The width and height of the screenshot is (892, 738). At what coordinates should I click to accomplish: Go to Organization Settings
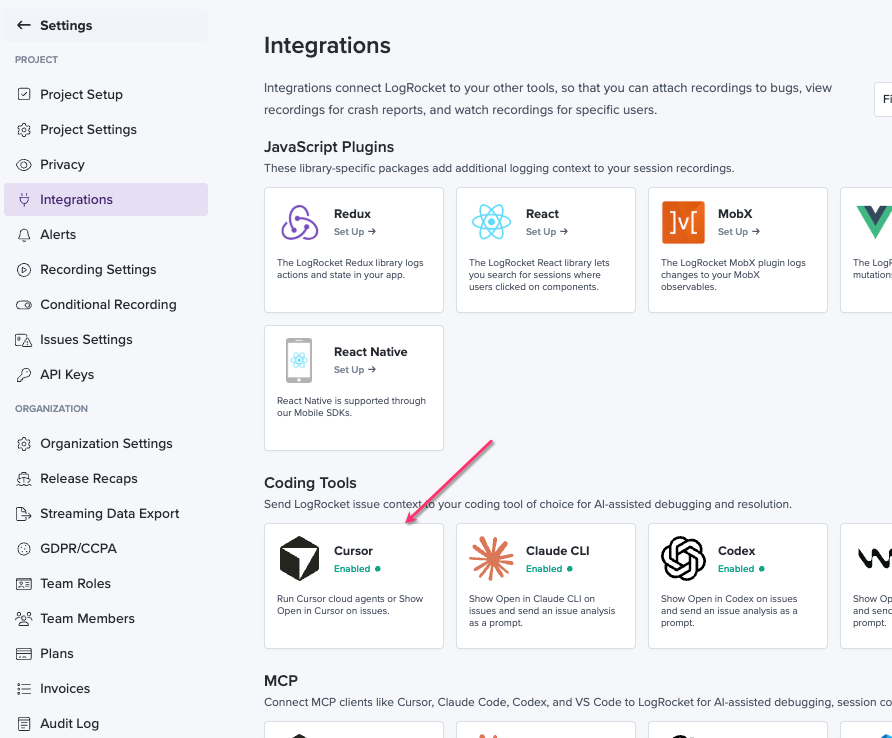(106, 444)
